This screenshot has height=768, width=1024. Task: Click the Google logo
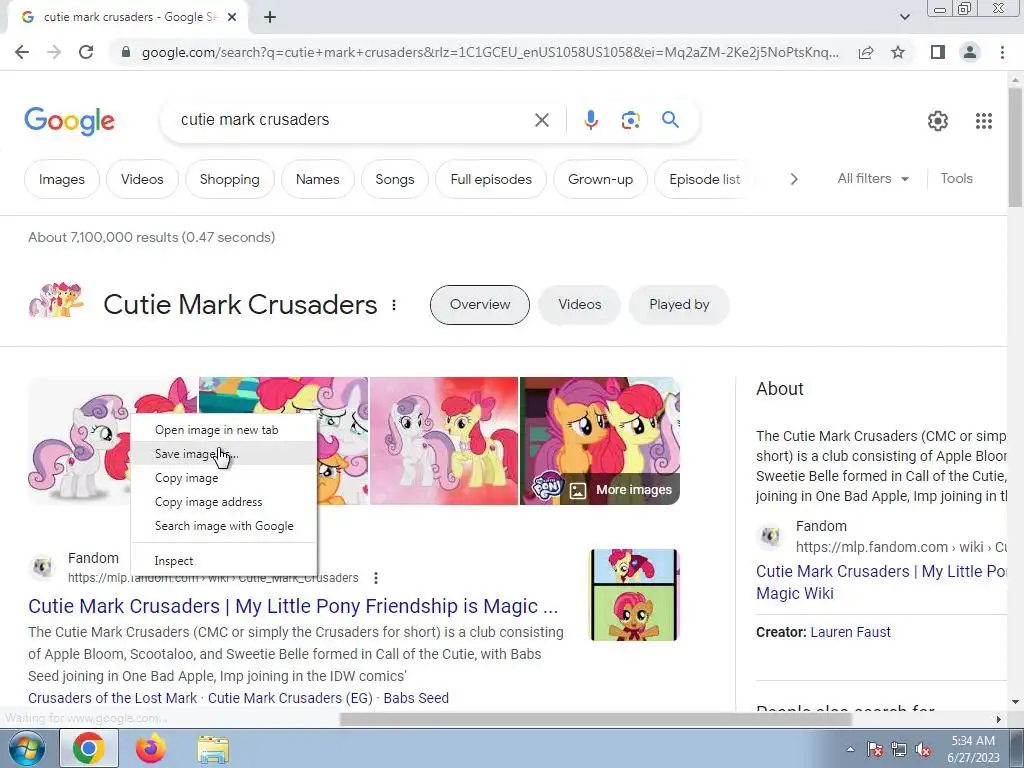69,121
